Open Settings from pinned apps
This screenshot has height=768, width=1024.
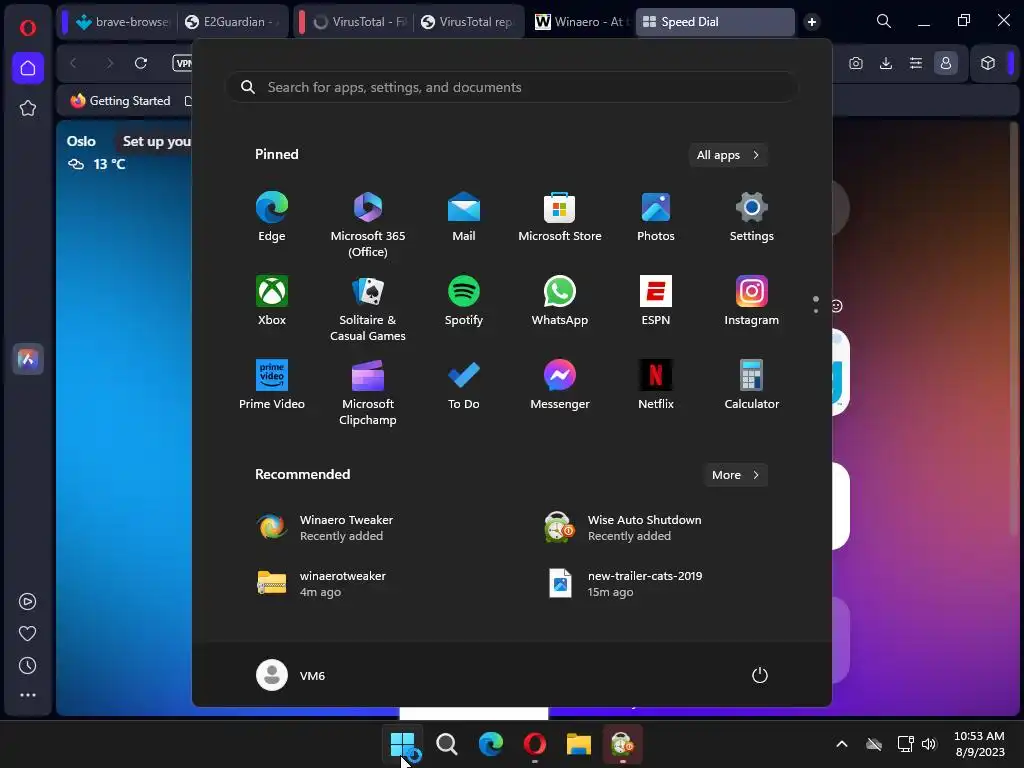point(752,217)
